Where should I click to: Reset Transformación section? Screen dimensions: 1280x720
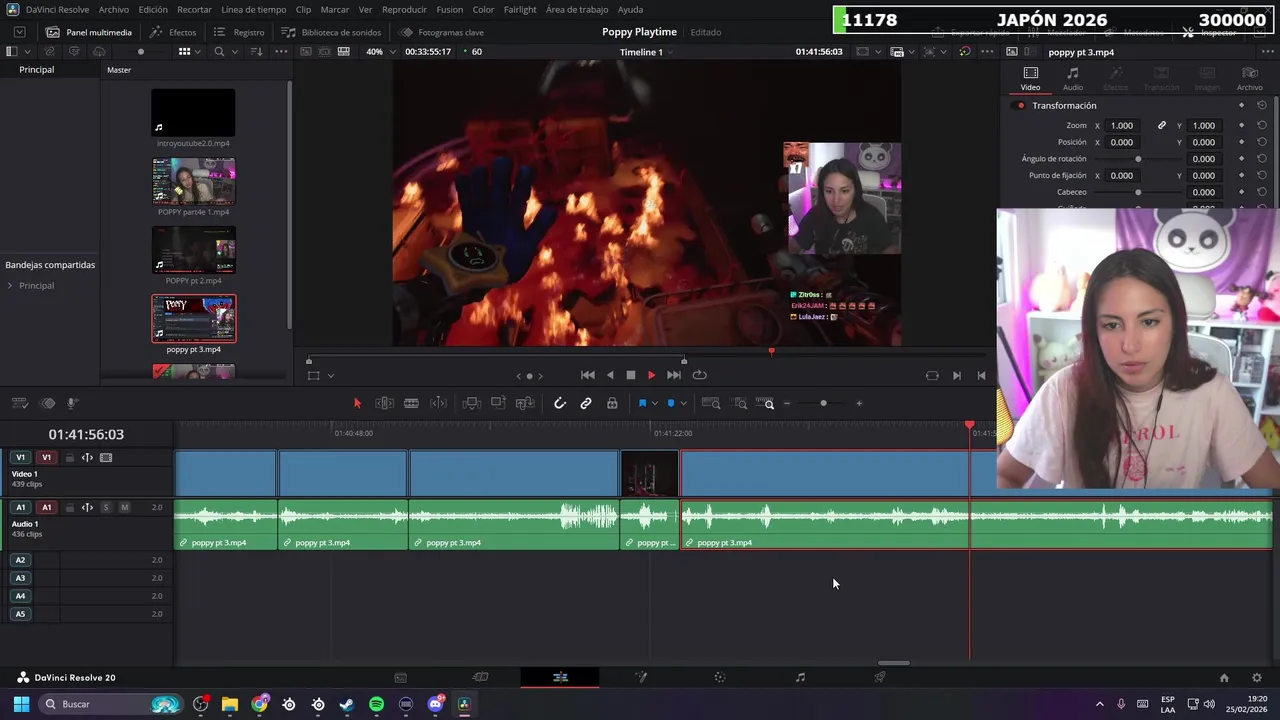point(1262,106)
